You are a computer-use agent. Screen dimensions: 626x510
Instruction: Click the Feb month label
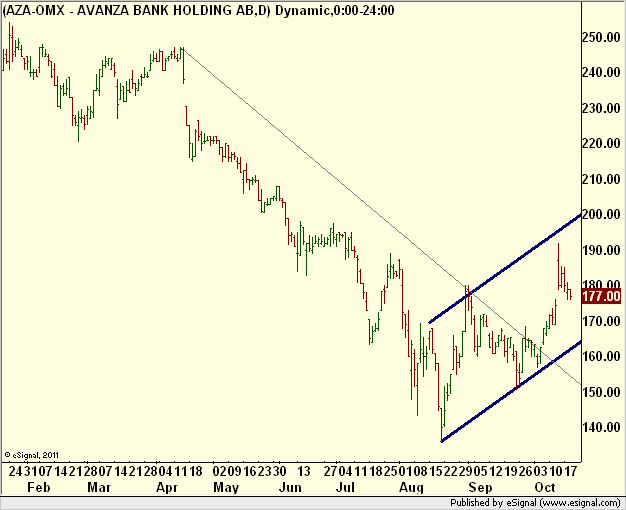pos(39,488)
